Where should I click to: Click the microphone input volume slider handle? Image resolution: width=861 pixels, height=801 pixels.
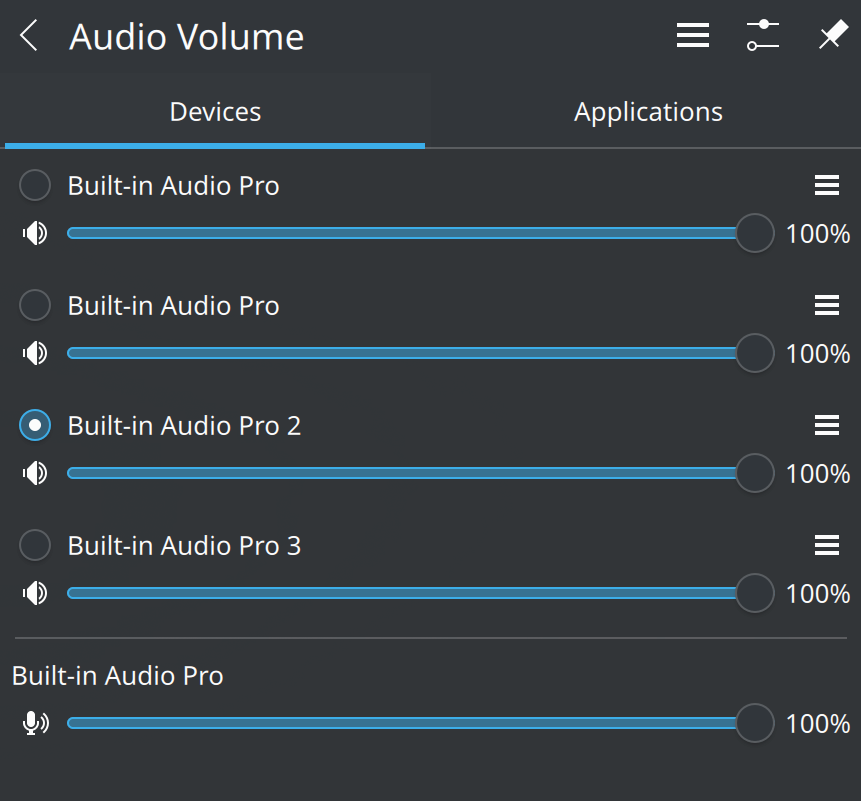[x=755, y=723]
